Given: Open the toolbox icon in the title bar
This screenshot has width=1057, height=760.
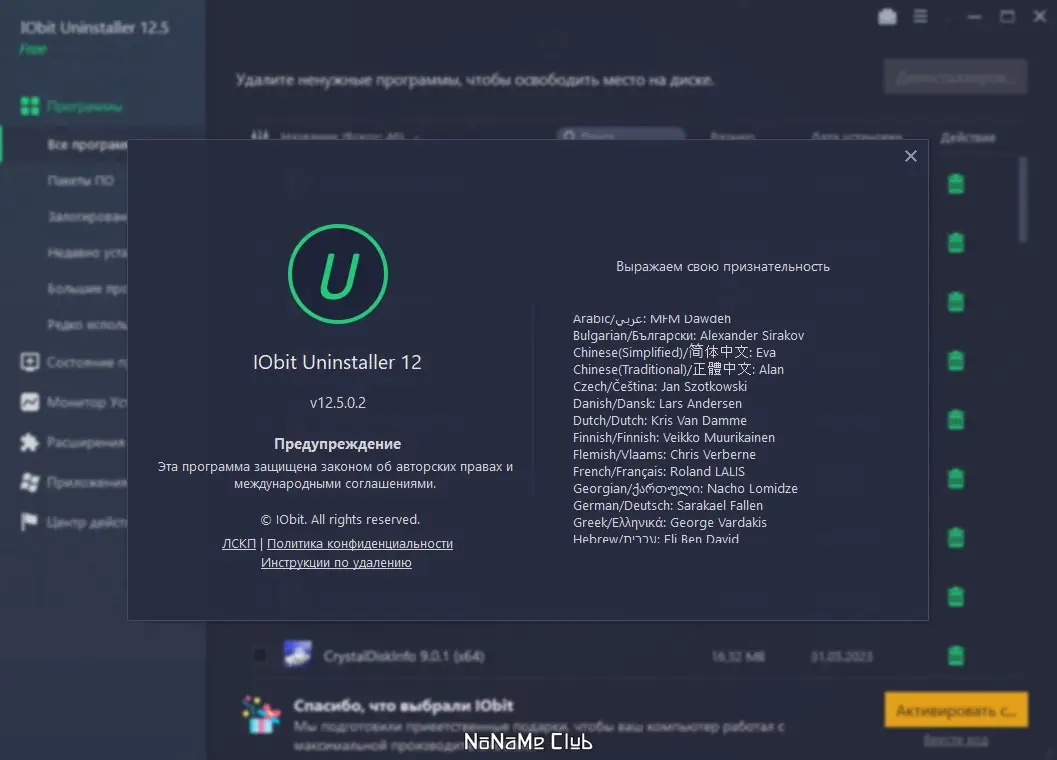Looking at the screenshot, I should point(888,16).
